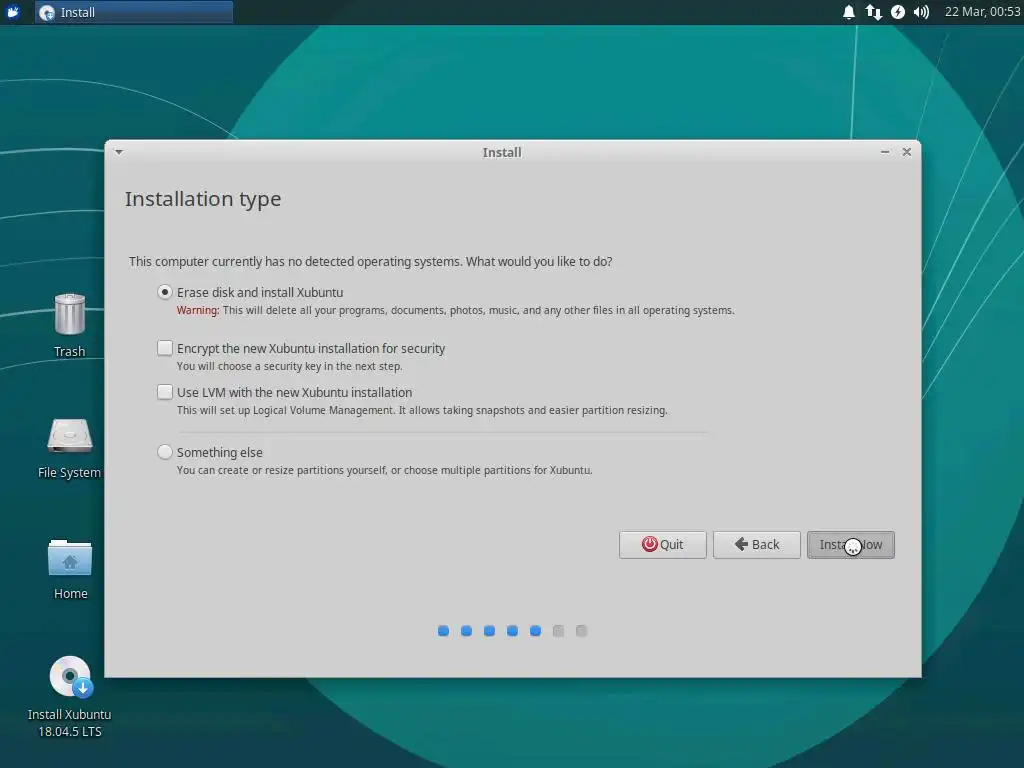Open the network connection tray icon
The image size is (1024, 768).
click(x=873, y=12)
